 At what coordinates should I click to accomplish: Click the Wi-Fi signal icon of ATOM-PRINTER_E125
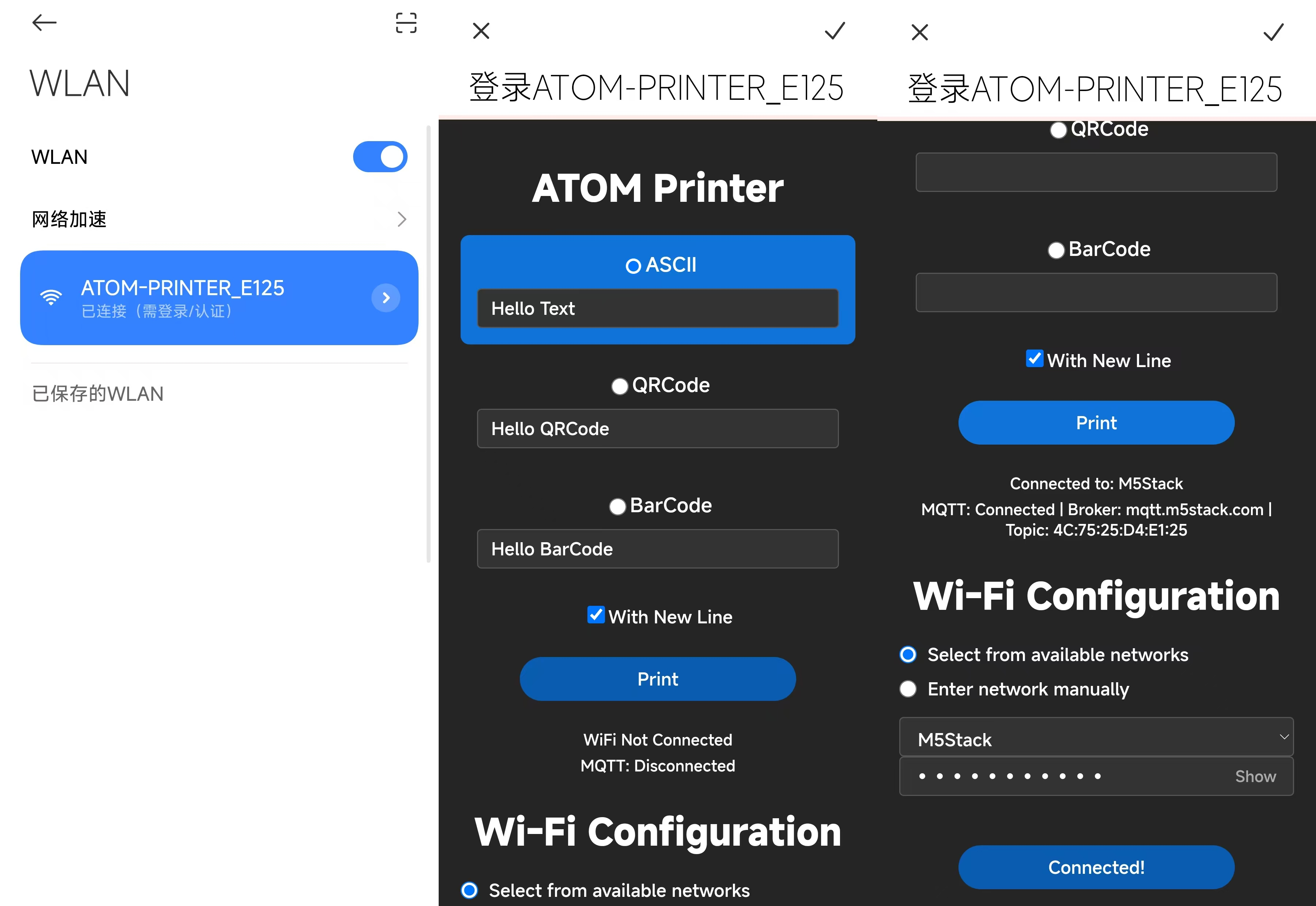pos(50,297)
